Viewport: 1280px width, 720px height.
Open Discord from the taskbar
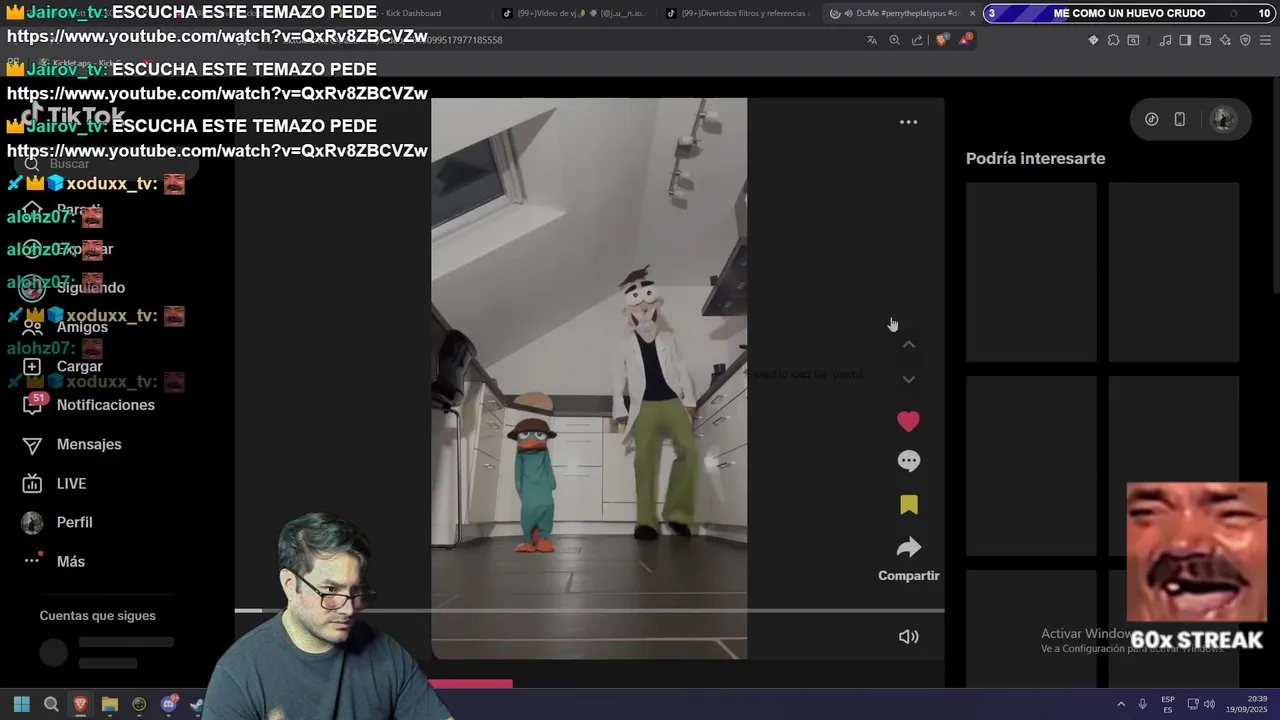[x=169, y=704]
